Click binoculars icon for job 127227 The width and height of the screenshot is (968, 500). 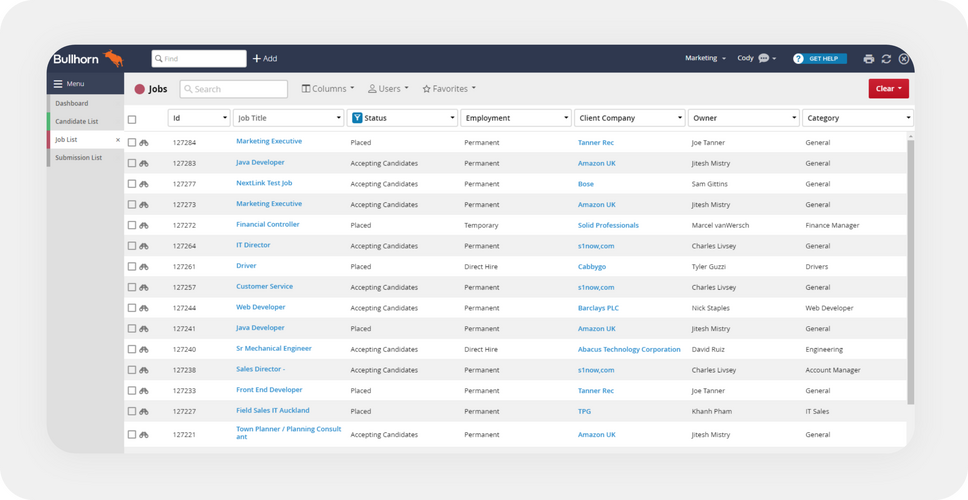click(144, 411)
